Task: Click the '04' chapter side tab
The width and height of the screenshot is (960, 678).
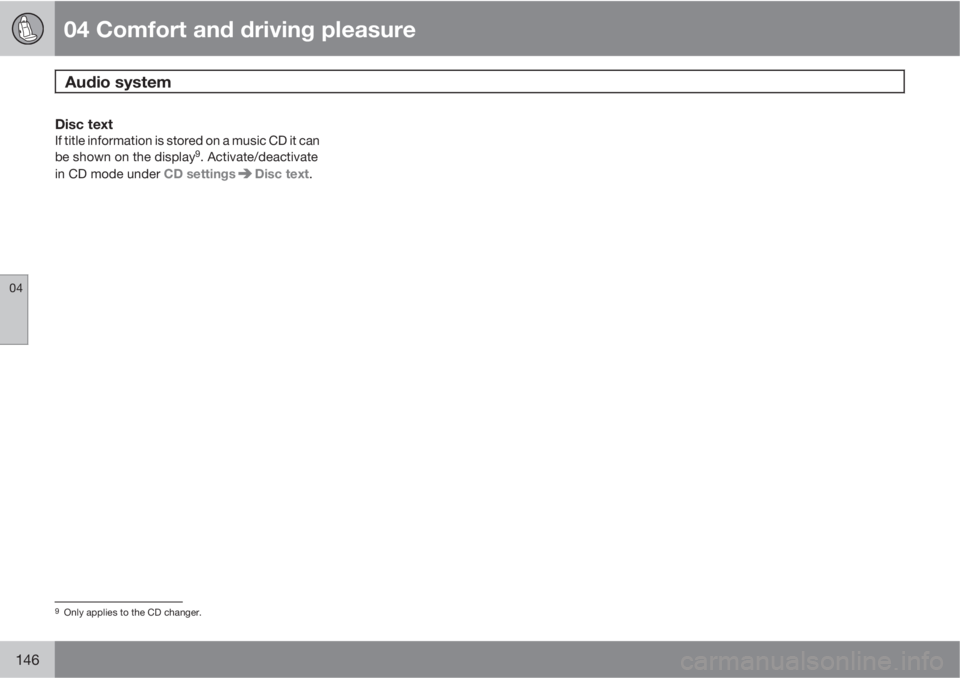Action: point(14,309)
